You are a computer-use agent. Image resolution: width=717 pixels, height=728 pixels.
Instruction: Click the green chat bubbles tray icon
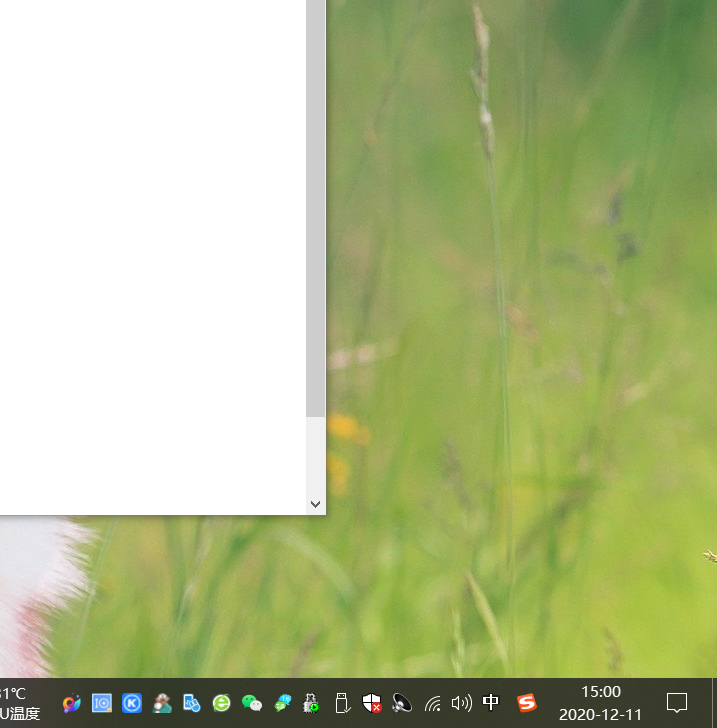click(x=283, y=703)
